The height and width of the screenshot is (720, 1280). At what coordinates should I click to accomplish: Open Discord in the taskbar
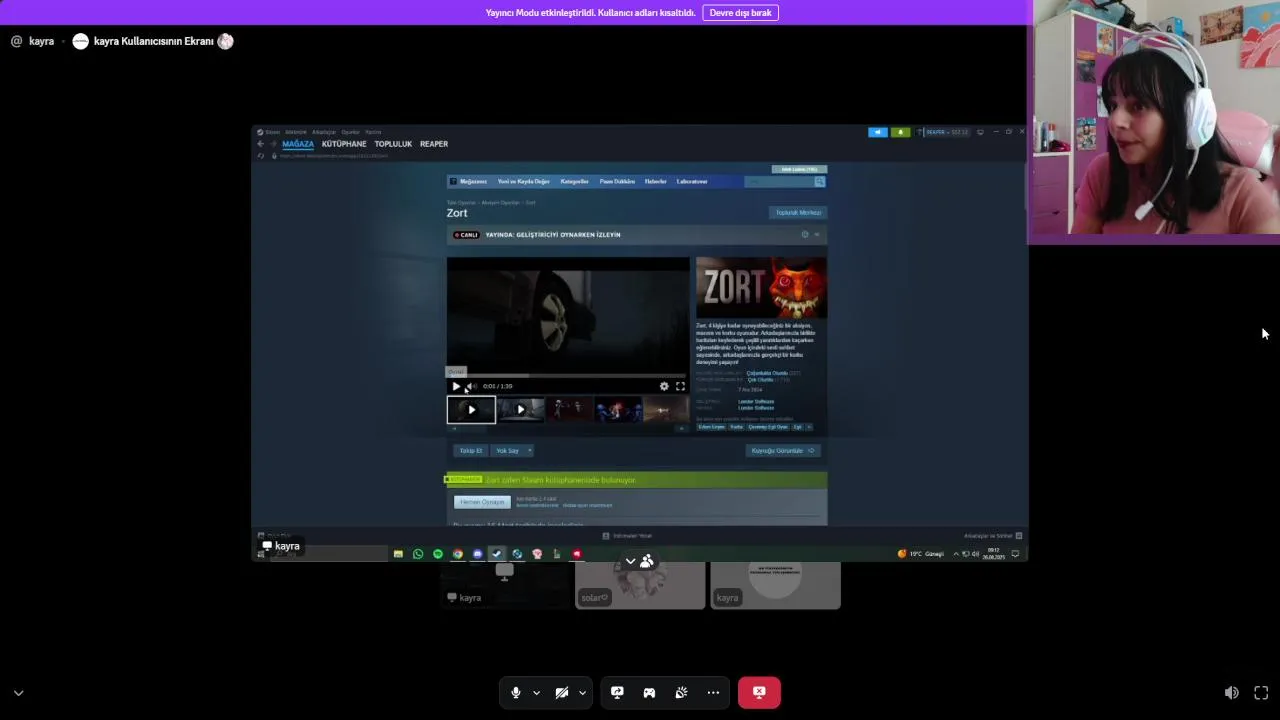[x=478, y=554]
